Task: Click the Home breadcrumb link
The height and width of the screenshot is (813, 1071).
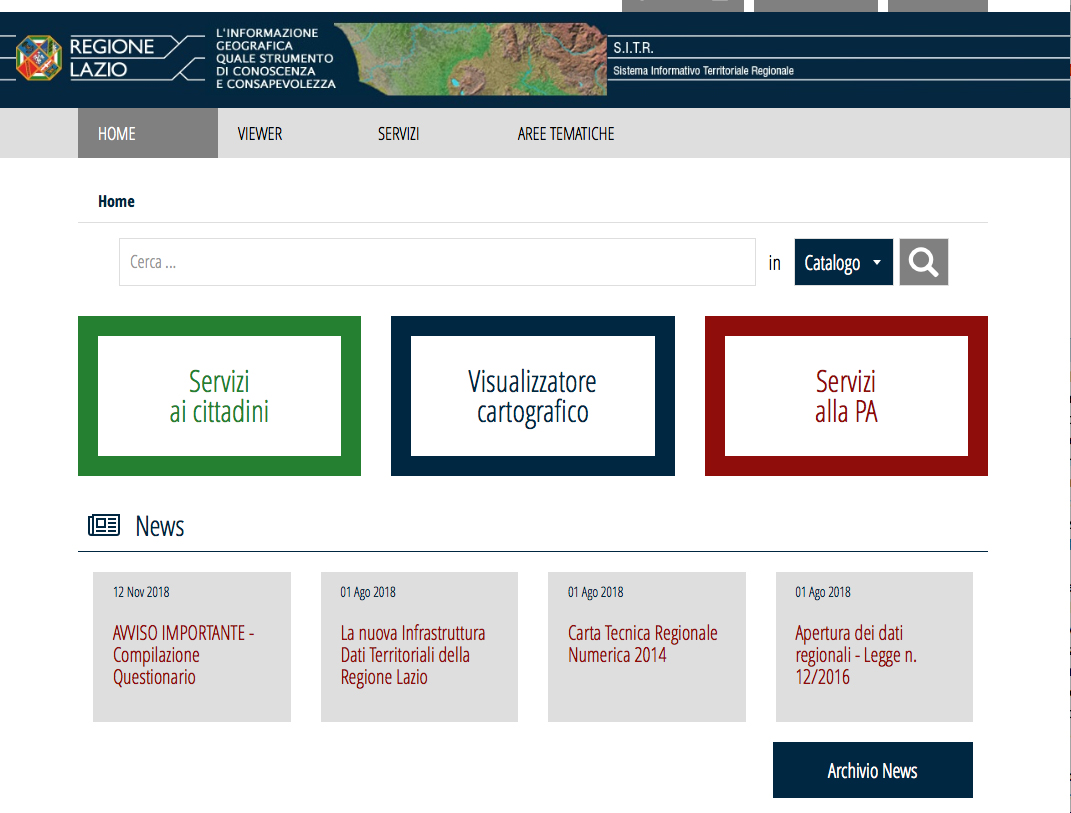Action: click(x=116, y=201)
